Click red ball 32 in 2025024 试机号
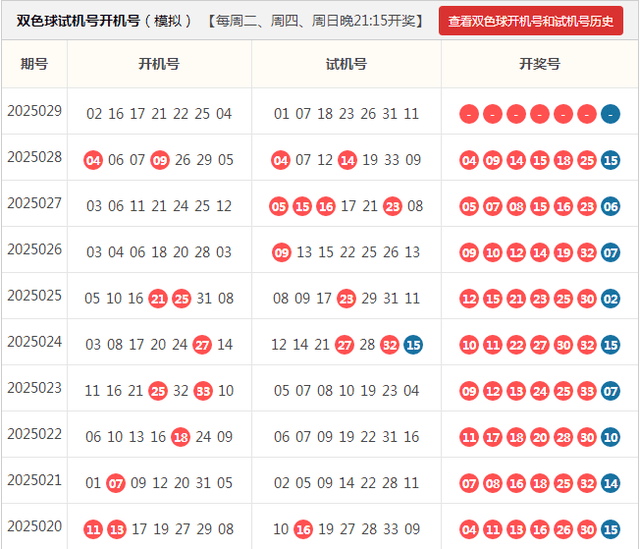This screenshot has width=640, height=549. 390,345
